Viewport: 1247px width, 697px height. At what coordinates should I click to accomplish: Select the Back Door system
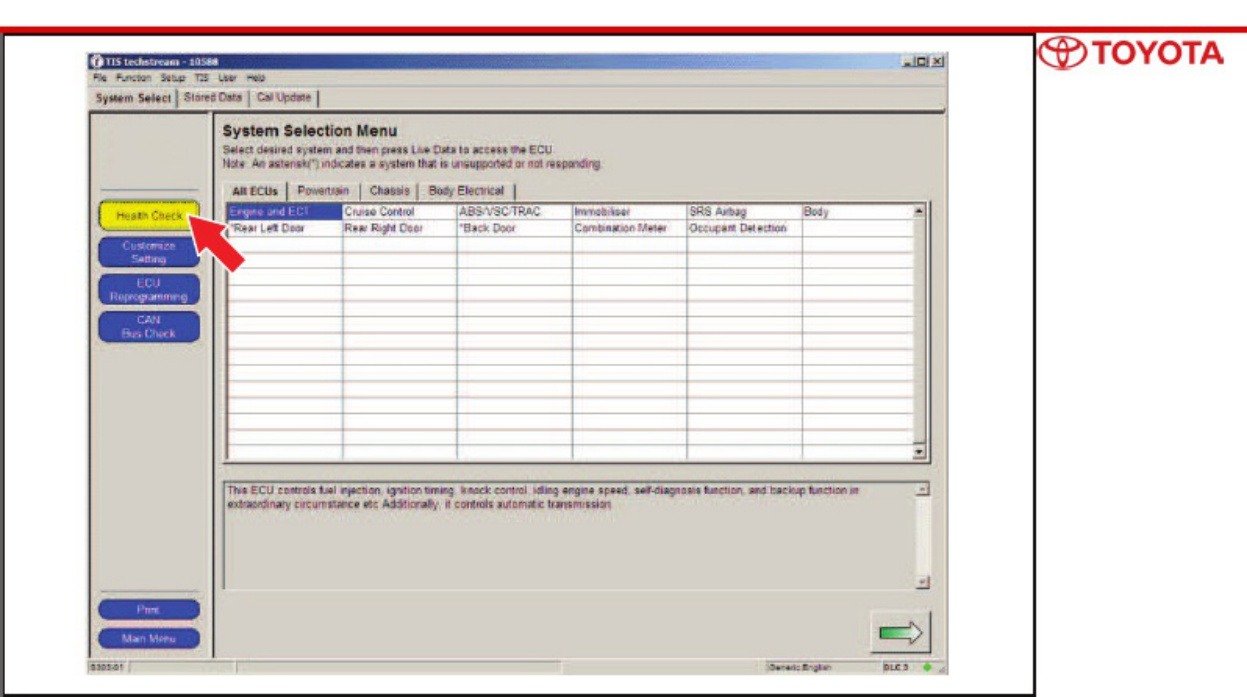coord(515,228)
